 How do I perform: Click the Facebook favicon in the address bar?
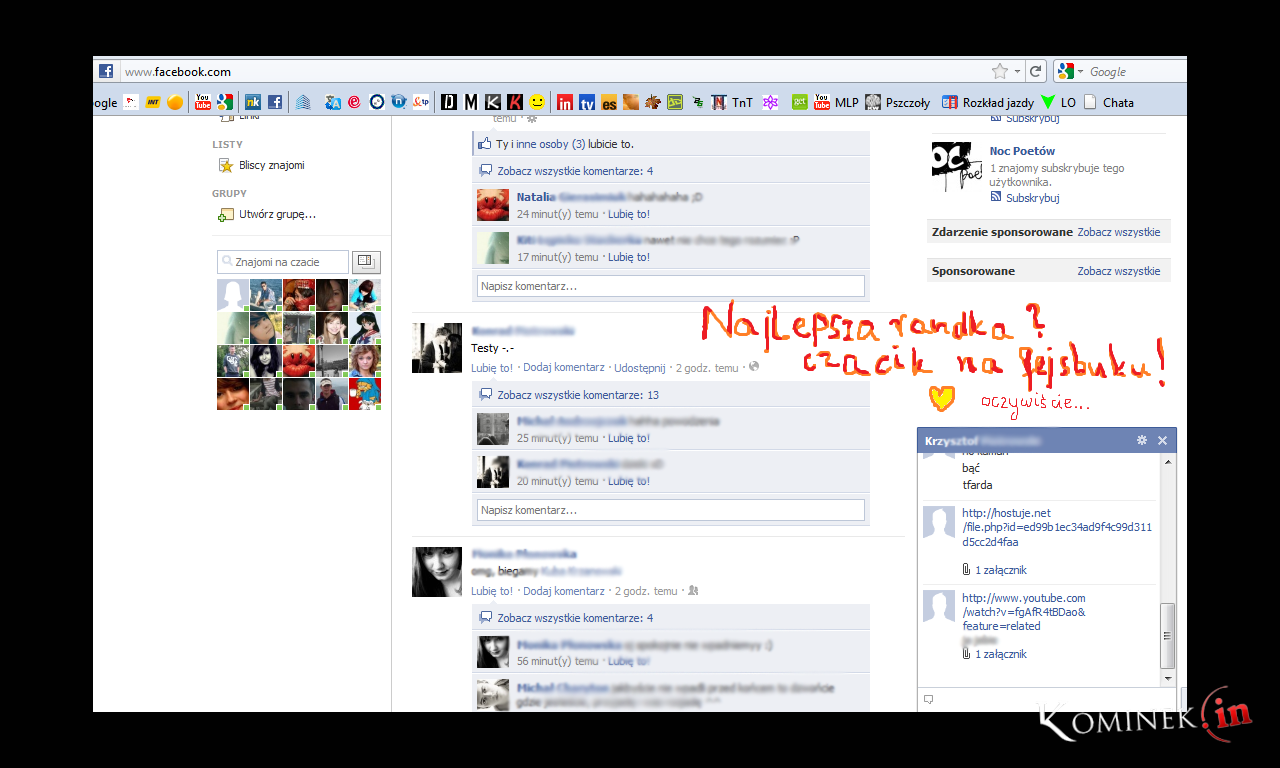click(x=106, y=71)
